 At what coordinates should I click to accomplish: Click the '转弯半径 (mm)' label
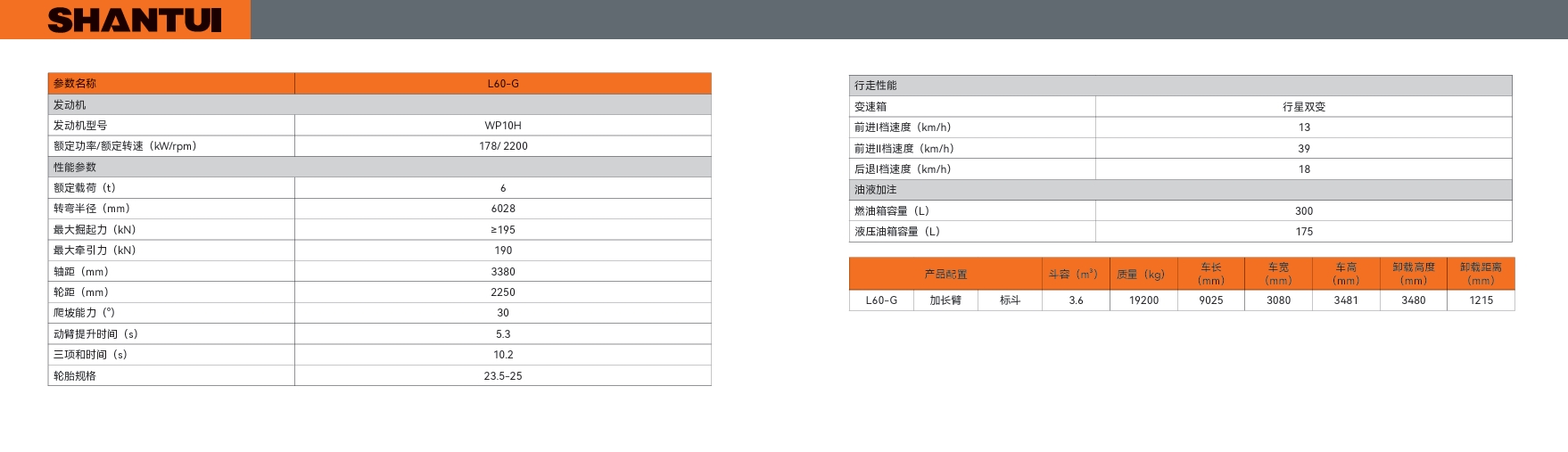(92, 209)
